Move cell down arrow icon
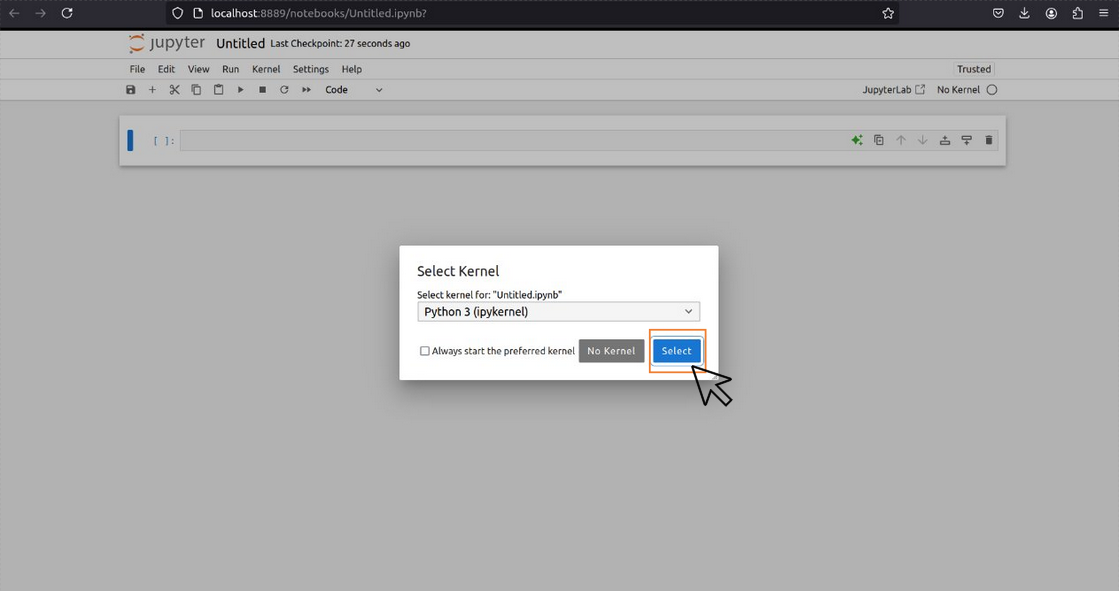1119x591 pixels. point(923,141)
